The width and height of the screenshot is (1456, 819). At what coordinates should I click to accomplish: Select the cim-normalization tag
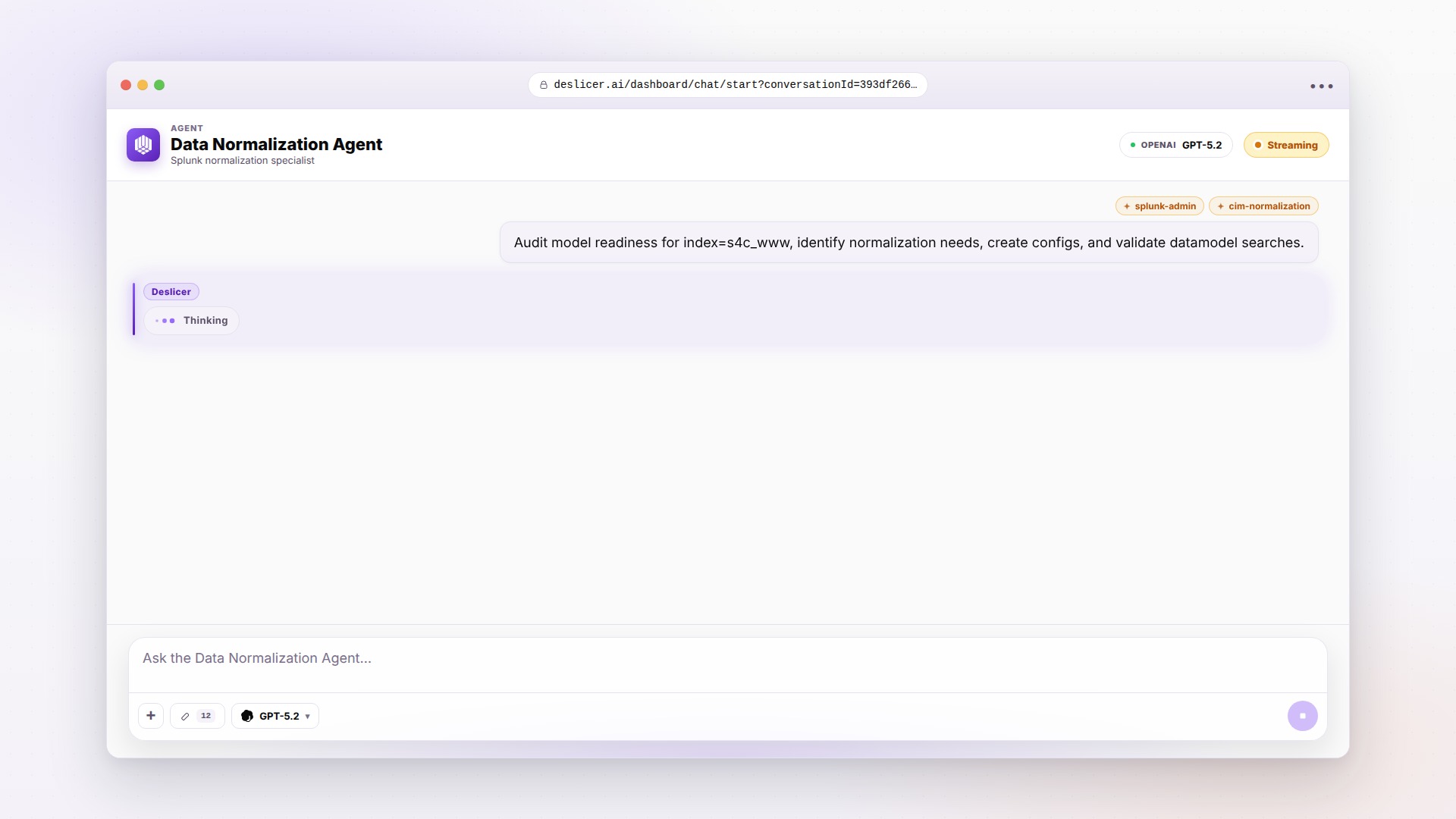coord(1263,206)
